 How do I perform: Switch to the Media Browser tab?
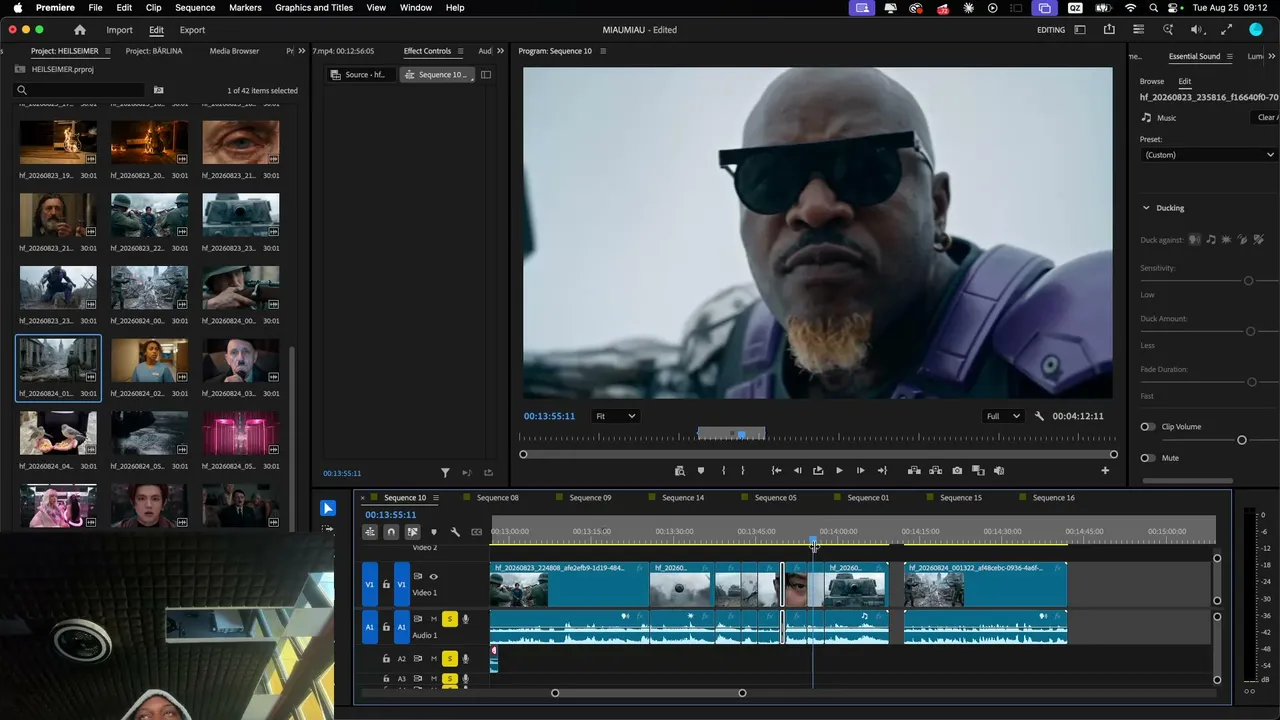click(x=234, y=51)
